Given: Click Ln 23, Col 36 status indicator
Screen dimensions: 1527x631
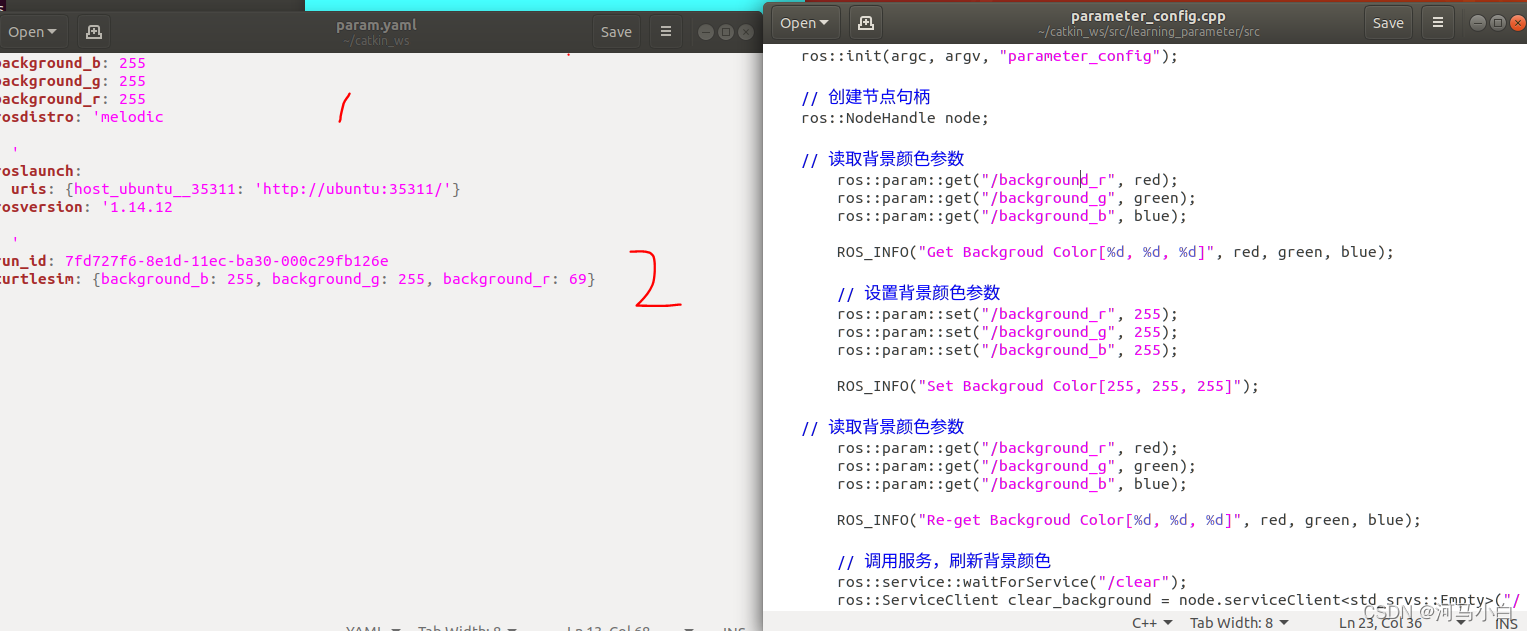Looking at the screenshot, I should tap(1380, 622).
